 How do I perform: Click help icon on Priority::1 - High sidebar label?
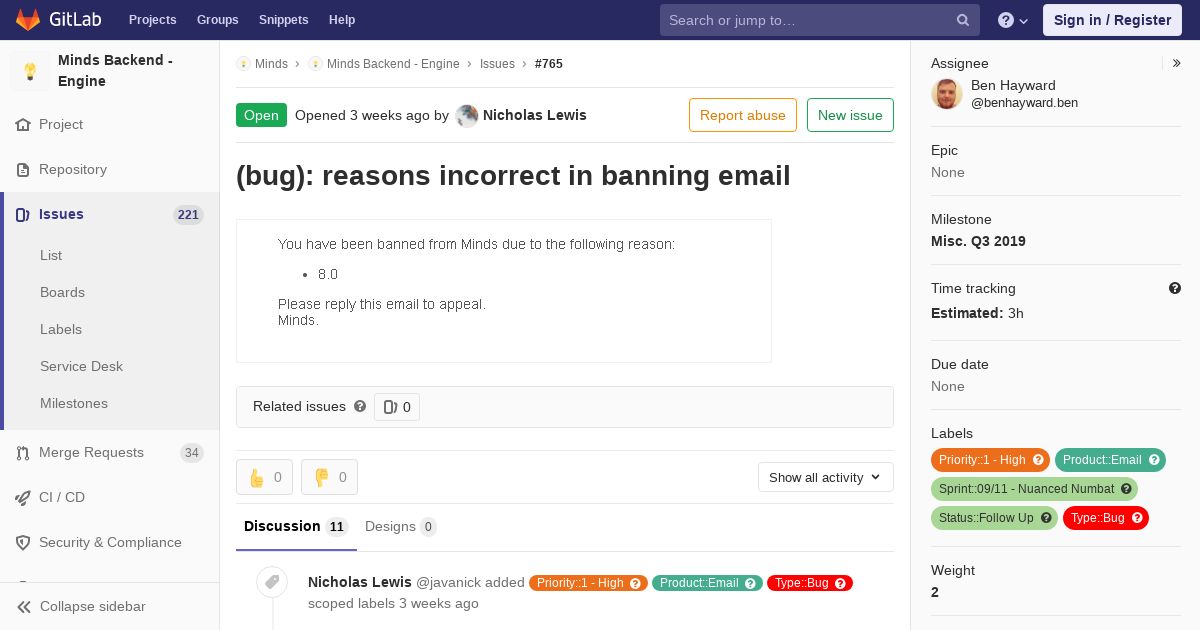pyautogui.click(x=1038, y=460)
